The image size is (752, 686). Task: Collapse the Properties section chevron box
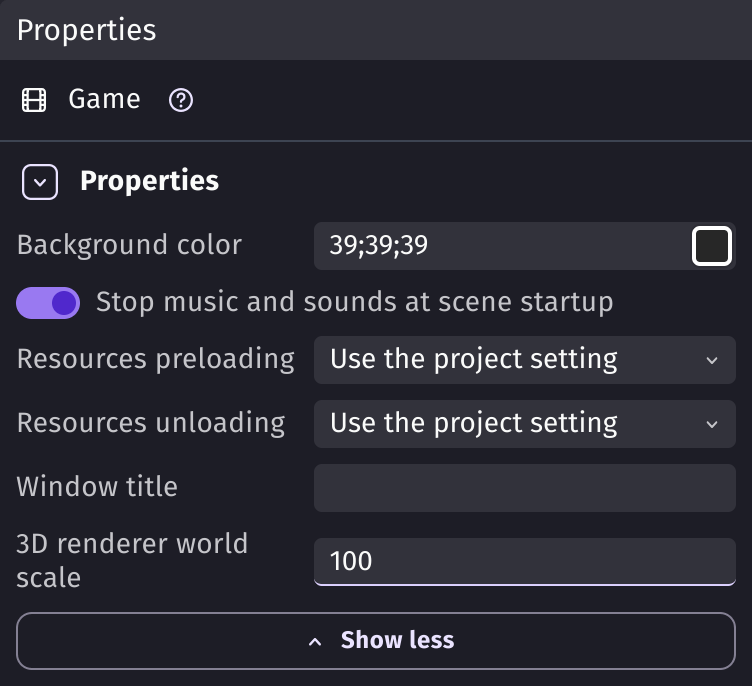coord(40,182)
